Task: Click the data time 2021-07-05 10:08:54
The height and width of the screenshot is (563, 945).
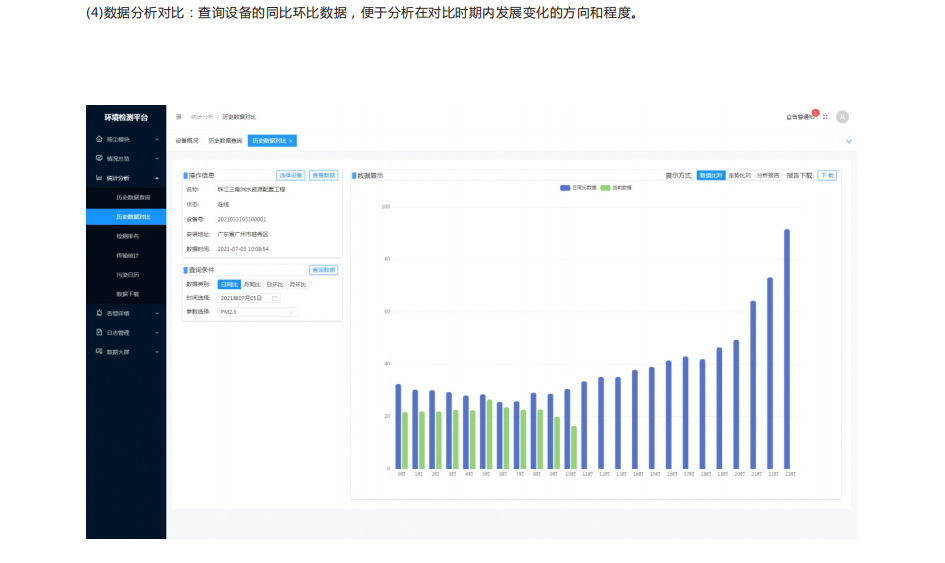Action: pos(243,249)
